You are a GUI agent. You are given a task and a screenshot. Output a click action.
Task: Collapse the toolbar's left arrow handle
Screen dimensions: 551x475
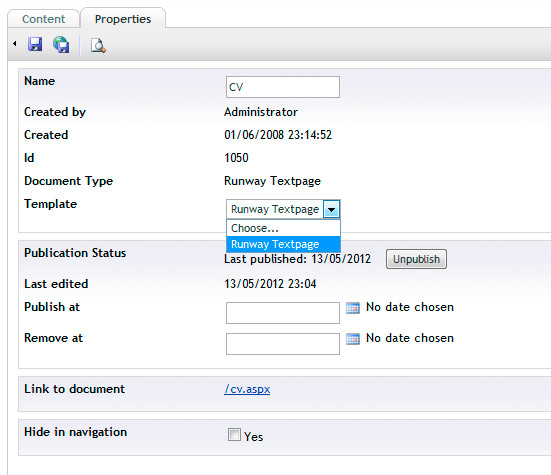click(x=14, y=44)
